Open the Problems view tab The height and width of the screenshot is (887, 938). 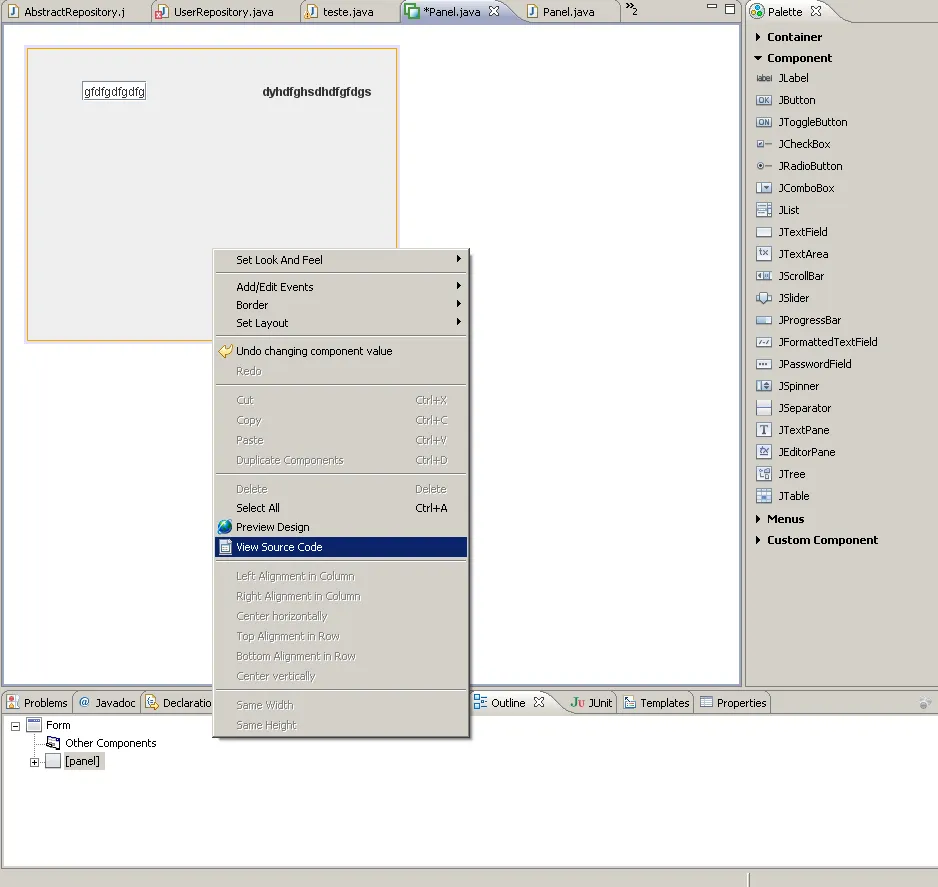(38, 703)
